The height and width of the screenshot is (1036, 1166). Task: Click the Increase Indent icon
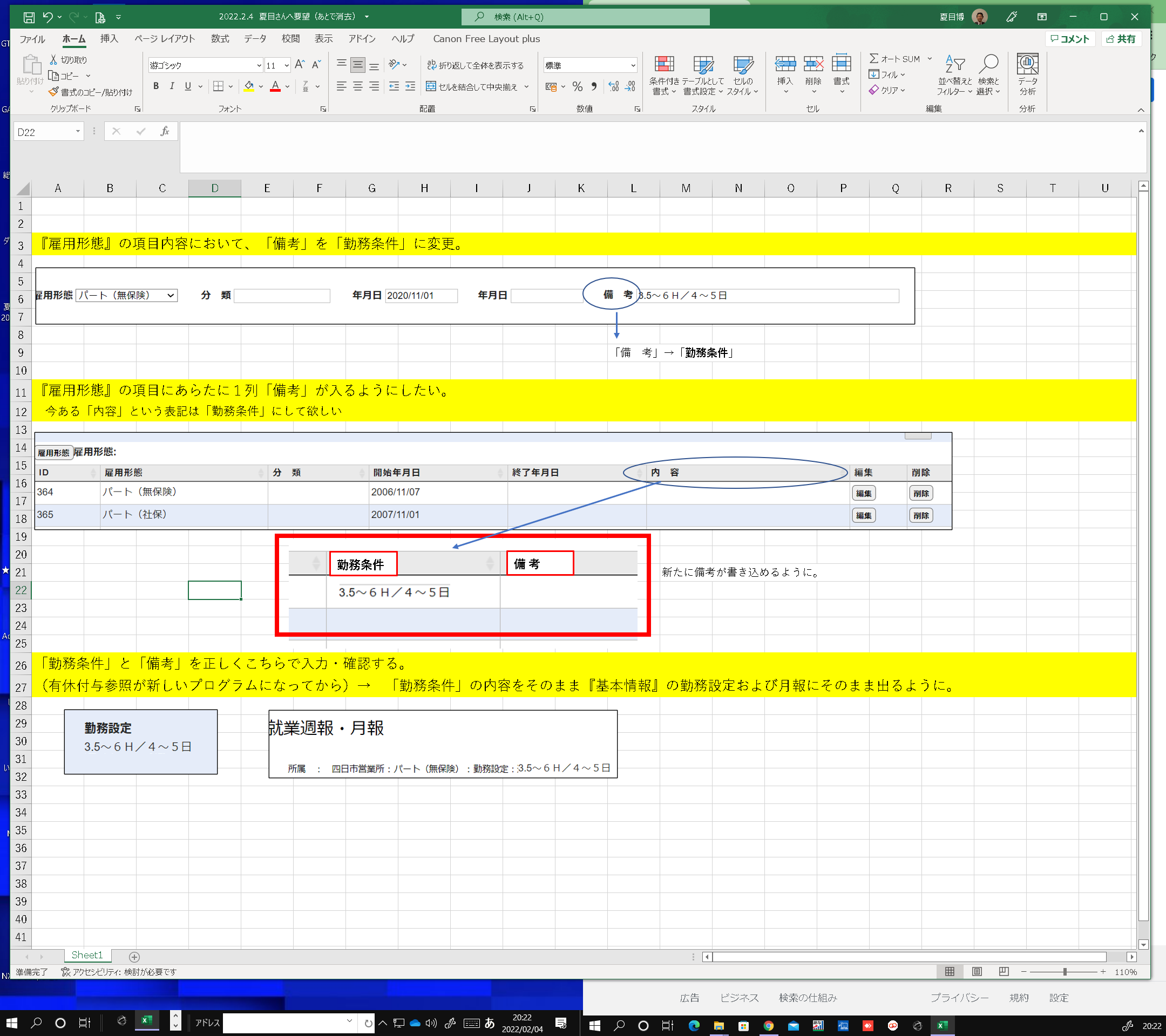pos(410,87)
